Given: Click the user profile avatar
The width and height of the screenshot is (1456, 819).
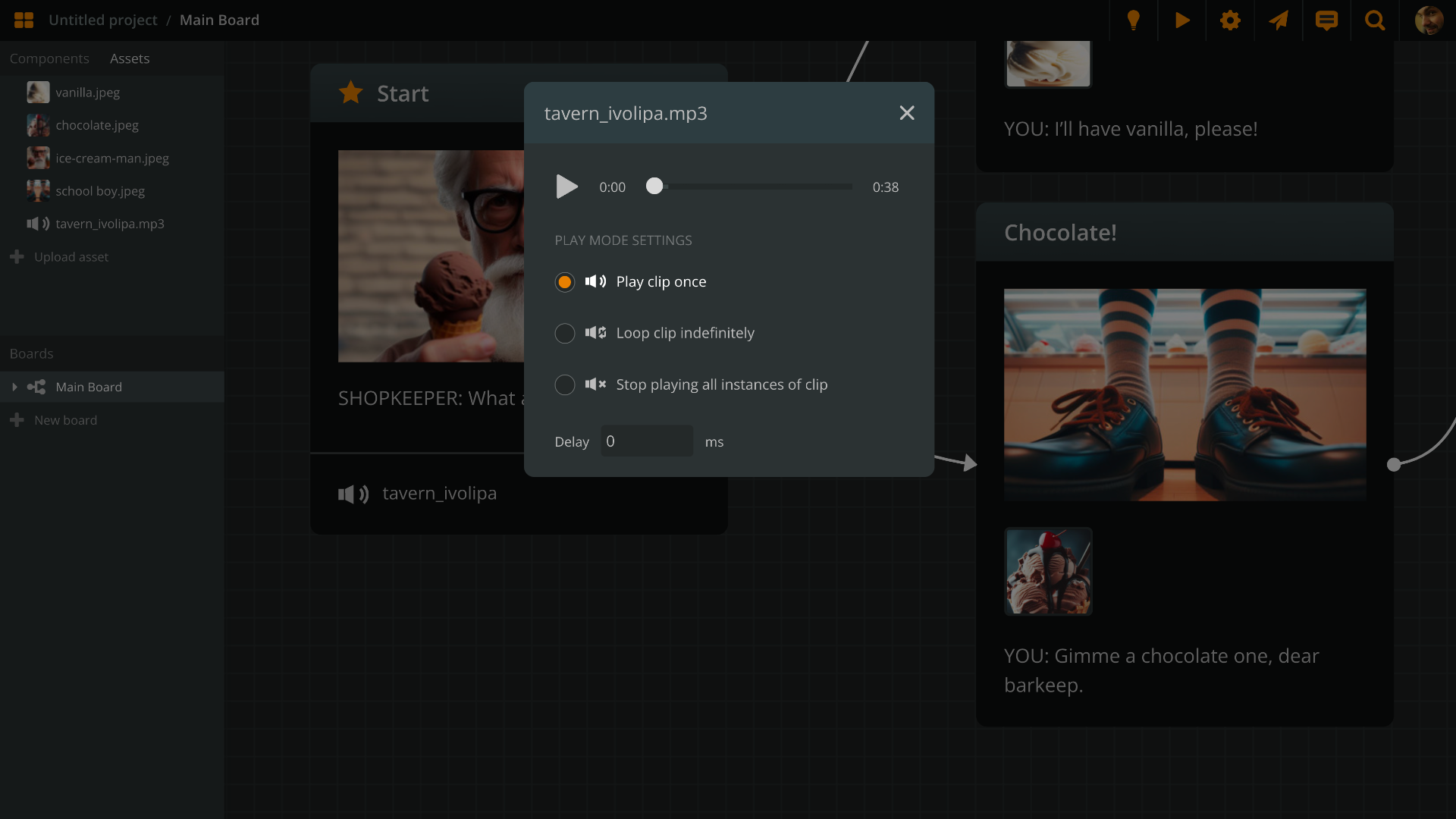Looking at the screenshot, I should pos(1429,20).
